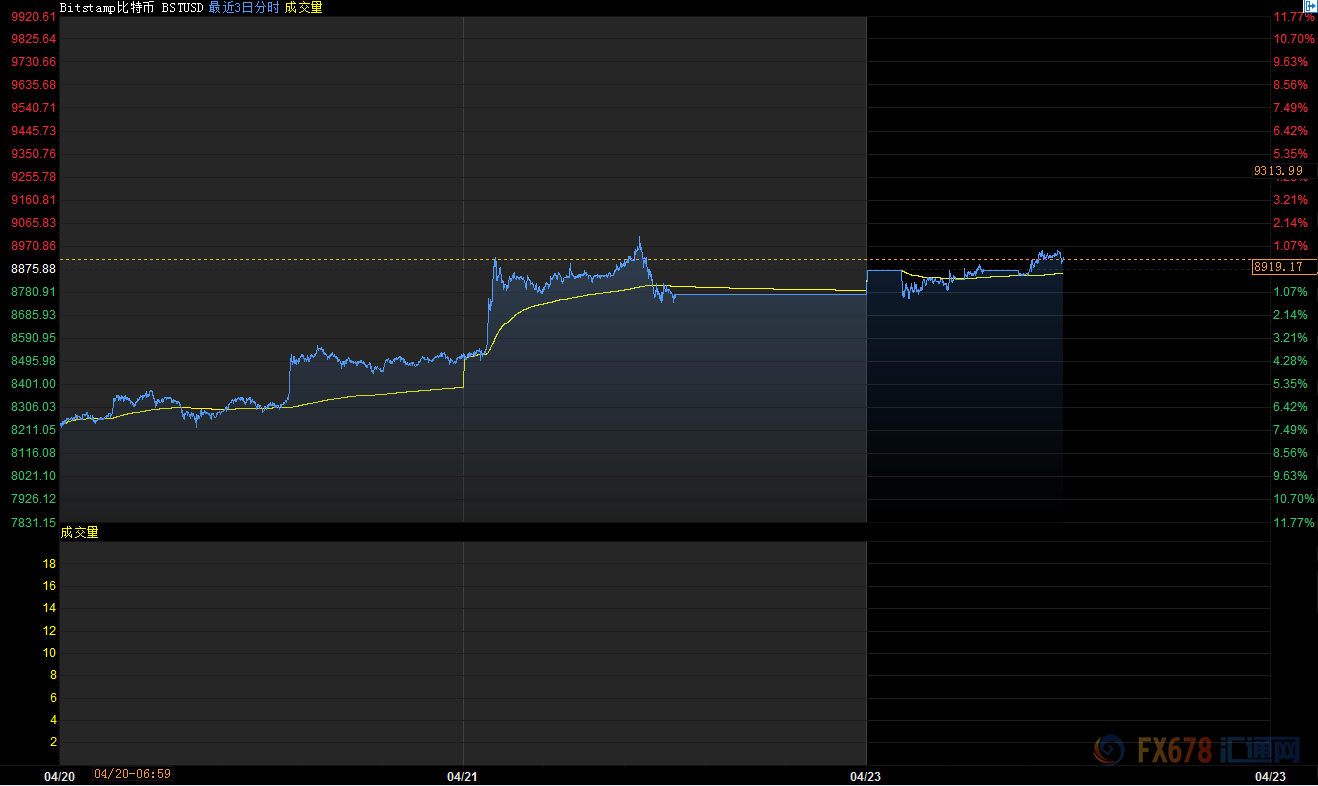
Task: Click the 8021.10 axis value
Action: pyautogui.click(x=33, y=476)
